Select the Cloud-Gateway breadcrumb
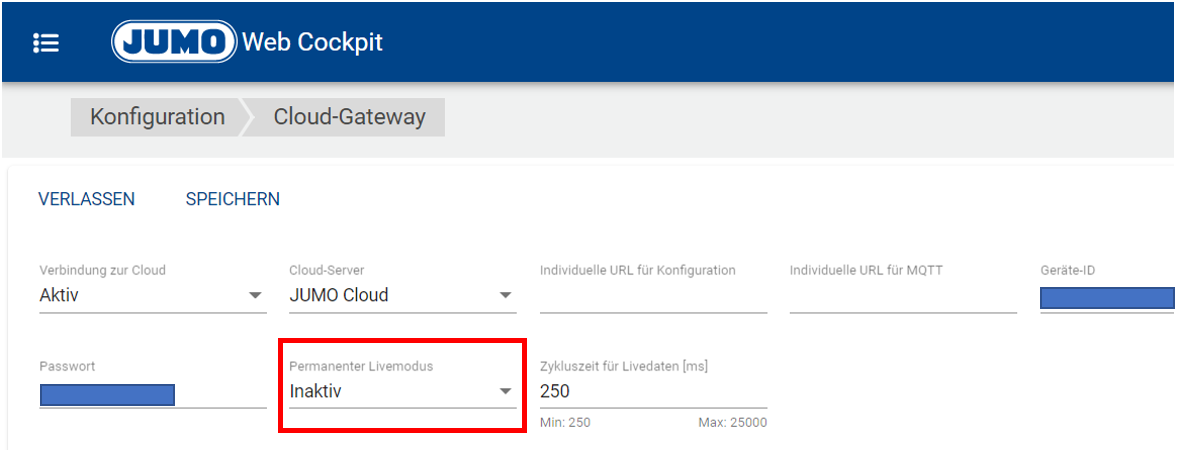 [349, 117]
